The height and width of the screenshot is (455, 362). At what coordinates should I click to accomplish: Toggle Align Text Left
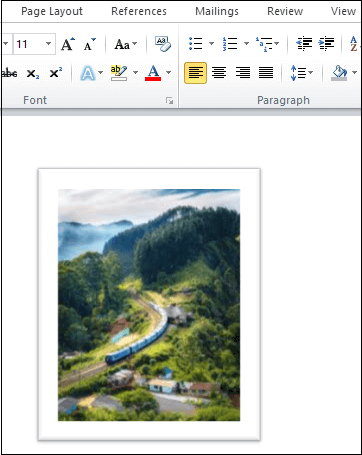[x=195, y=73]
